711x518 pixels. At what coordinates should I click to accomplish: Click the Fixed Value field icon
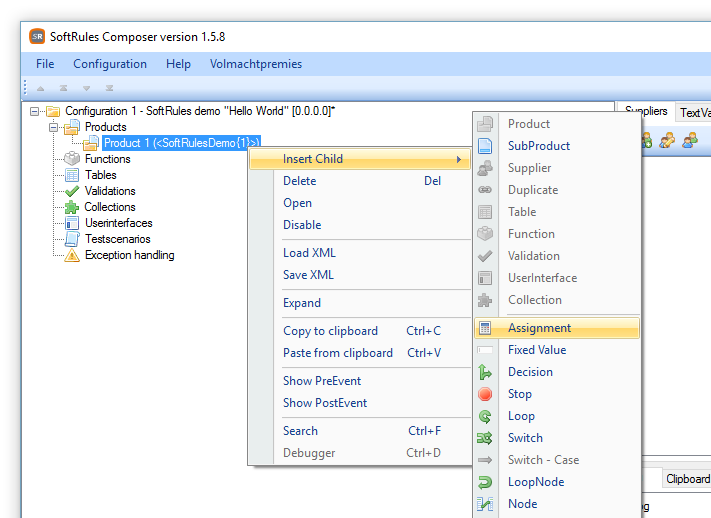(x=485, y=350)
